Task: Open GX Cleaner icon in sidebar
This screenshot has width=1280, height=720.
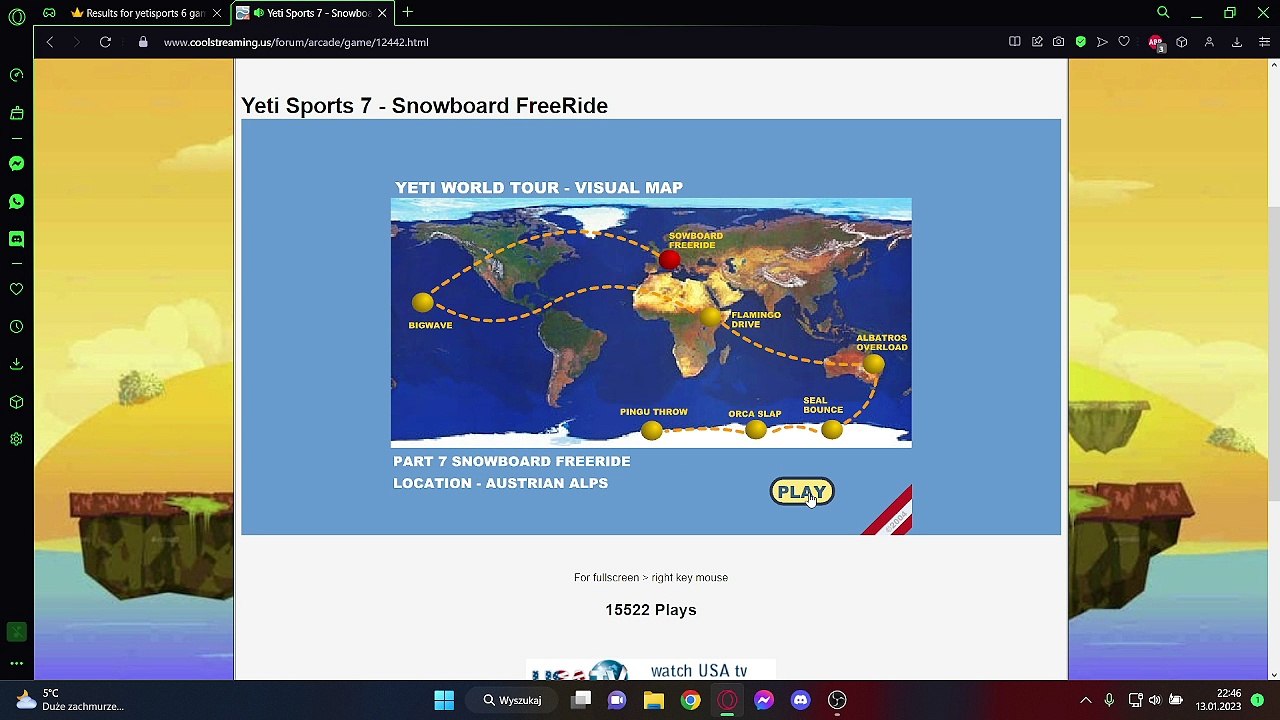Action: (x=16, y=113)
